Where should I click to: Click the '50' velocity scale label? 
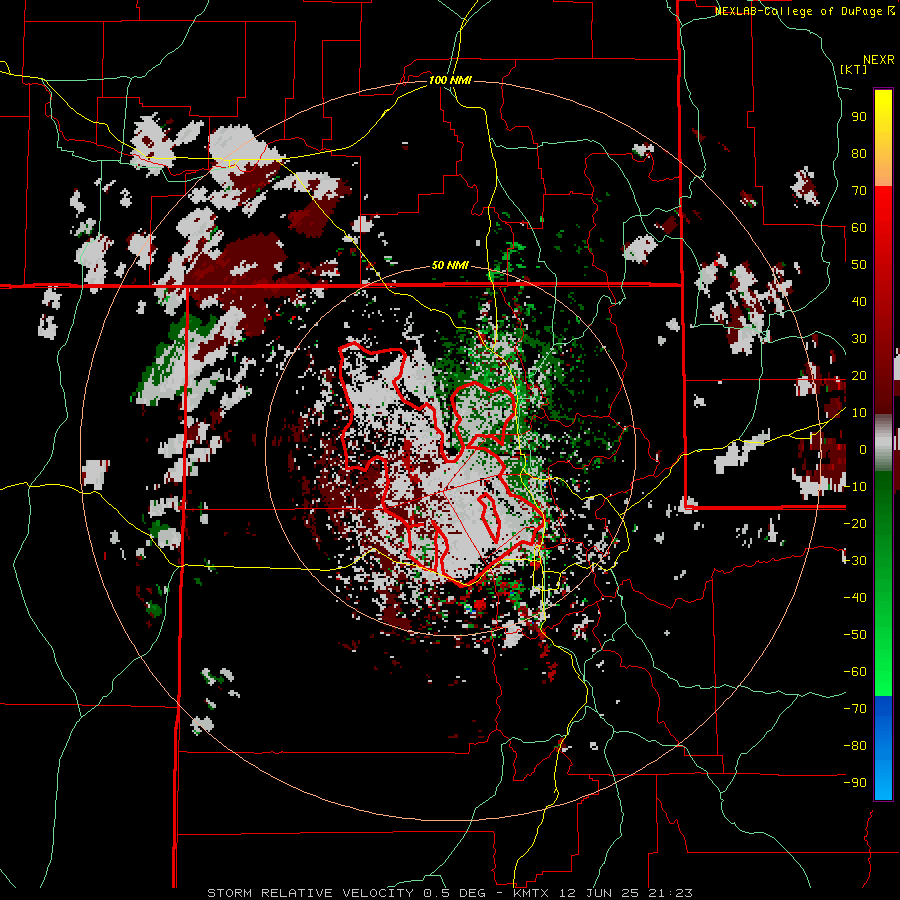859,265
